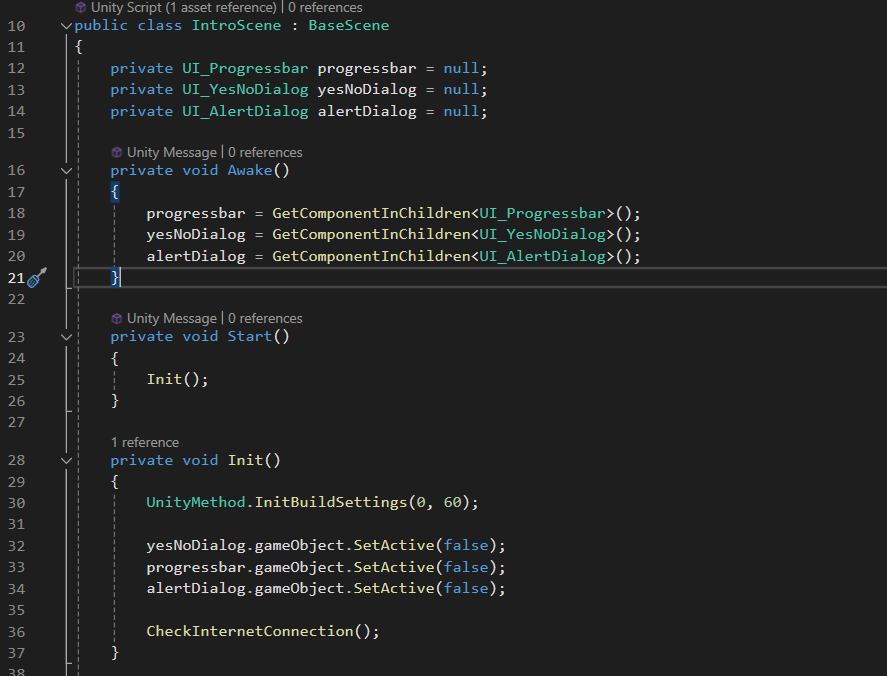Click gameObject on line 32

(299, 545)
